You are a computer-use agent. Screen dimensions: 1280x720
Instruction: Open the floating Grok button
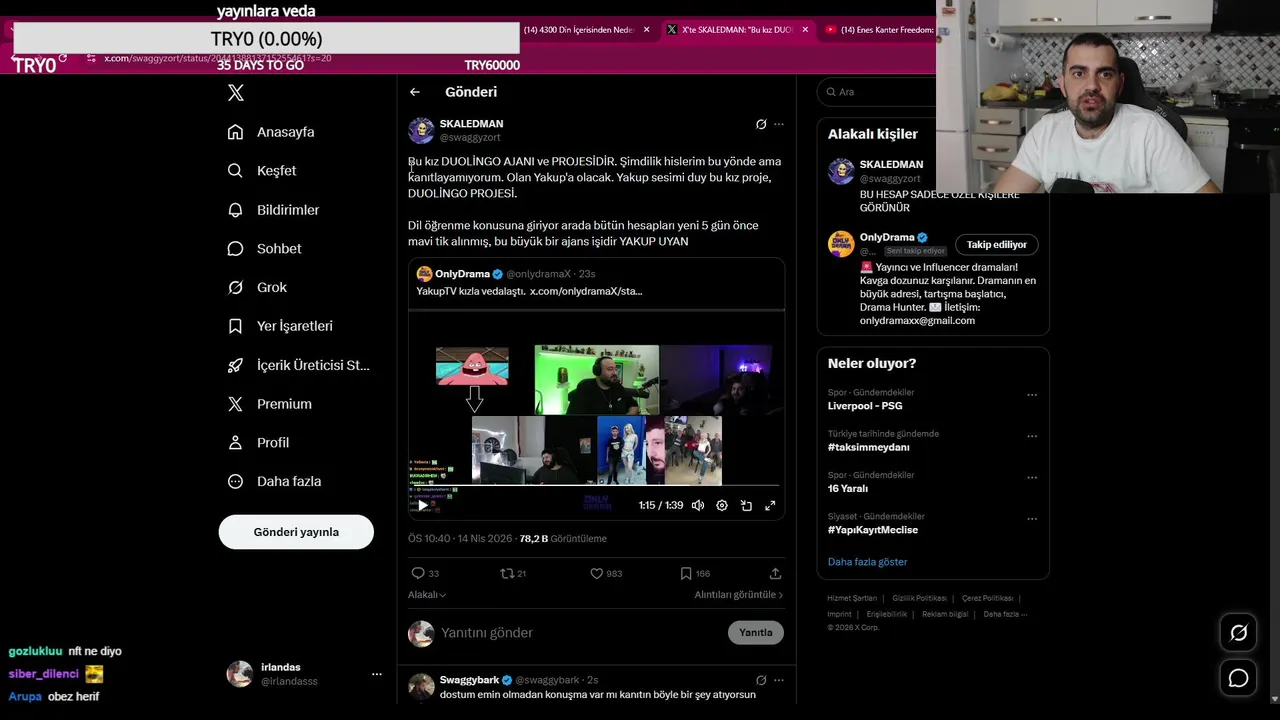coord(1238,633)
